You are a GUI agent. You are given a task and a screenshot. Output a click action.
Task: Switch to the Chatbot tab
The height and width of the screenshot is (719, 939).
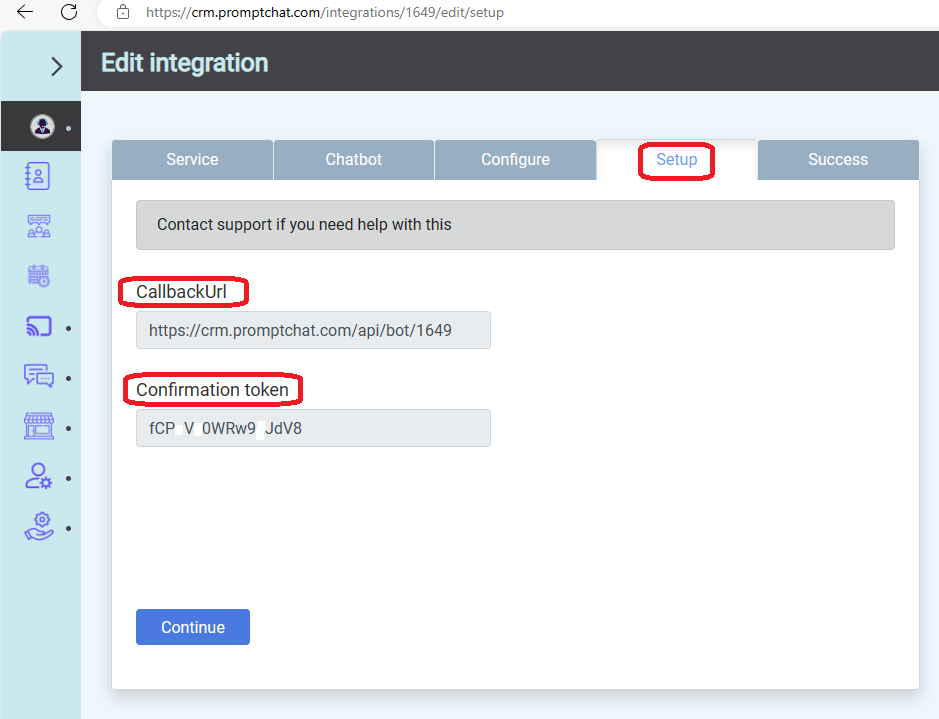(x=354, y=160)
